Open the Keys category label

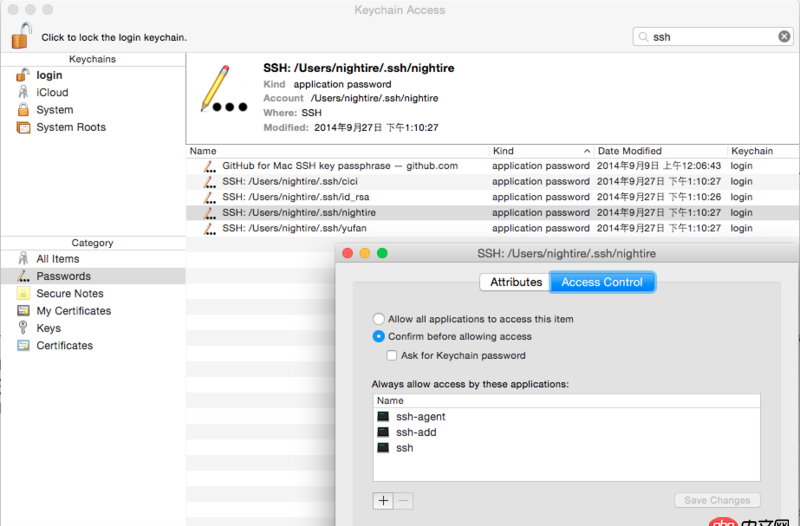(48, 328)
